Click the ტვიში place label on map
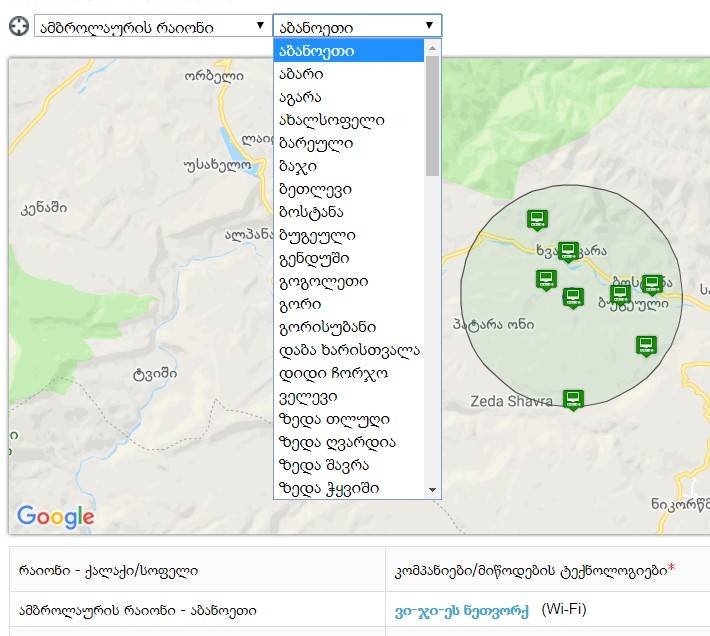Screen dimensions: 710x636 (154, 374)
